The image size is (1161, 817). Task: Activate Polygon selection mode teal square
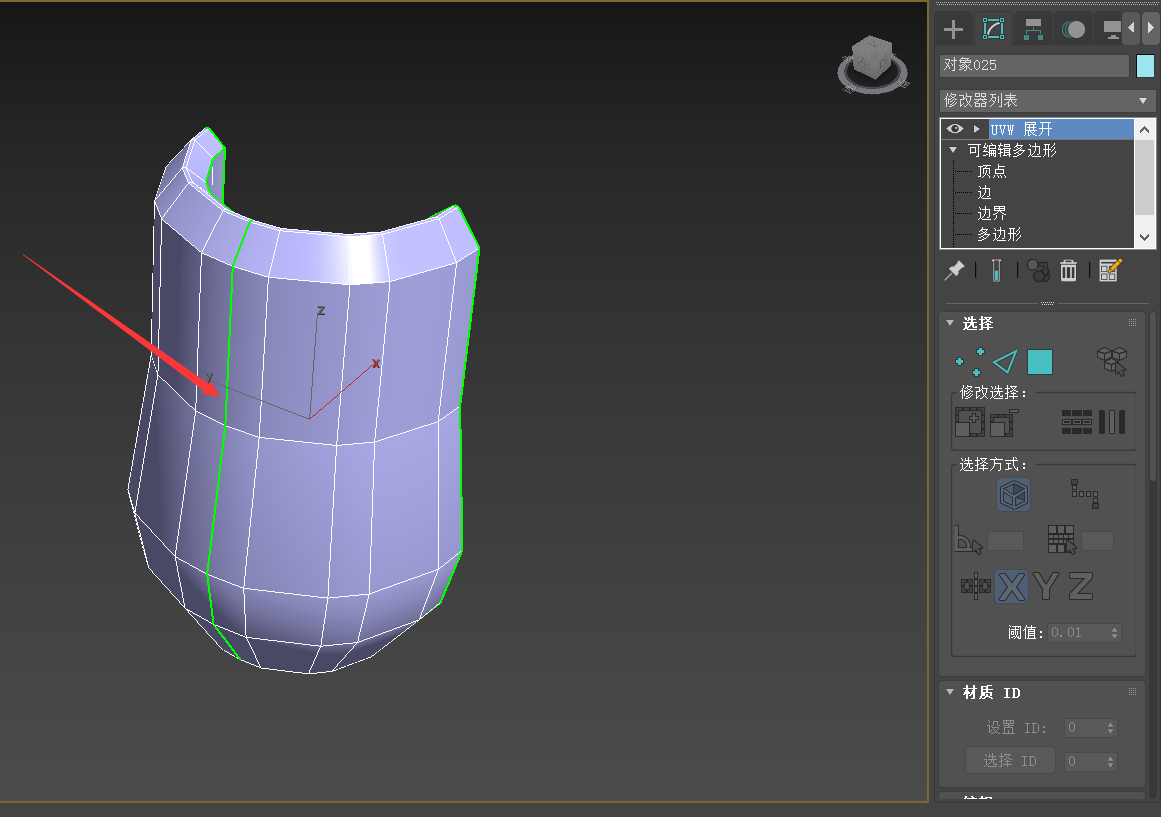pos(1040,362)
